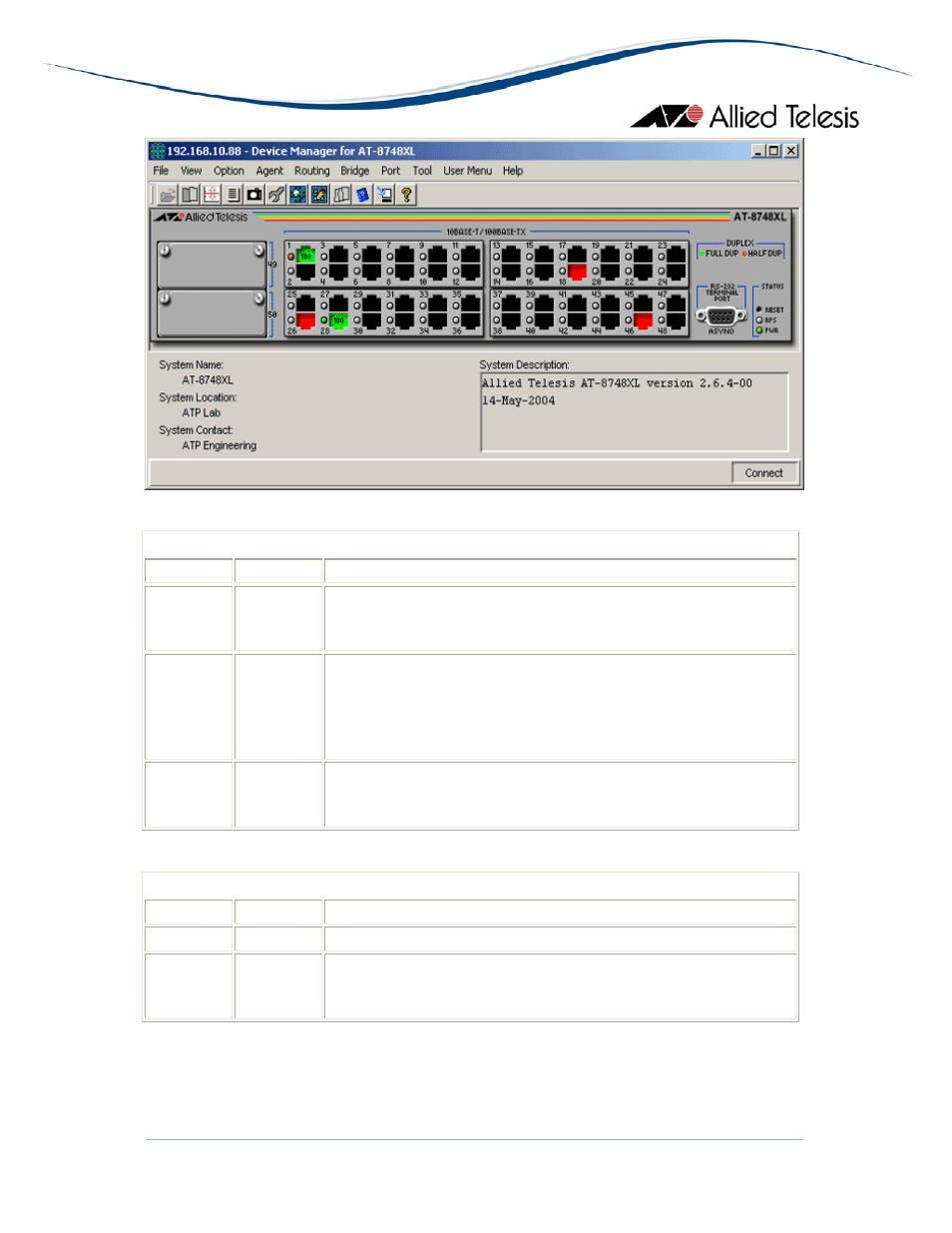Click the blue grid network toolbar icon
Image resolution: width=952 pixels, height=1233 pixels.
pyautogui.click(x=297, y=195)
